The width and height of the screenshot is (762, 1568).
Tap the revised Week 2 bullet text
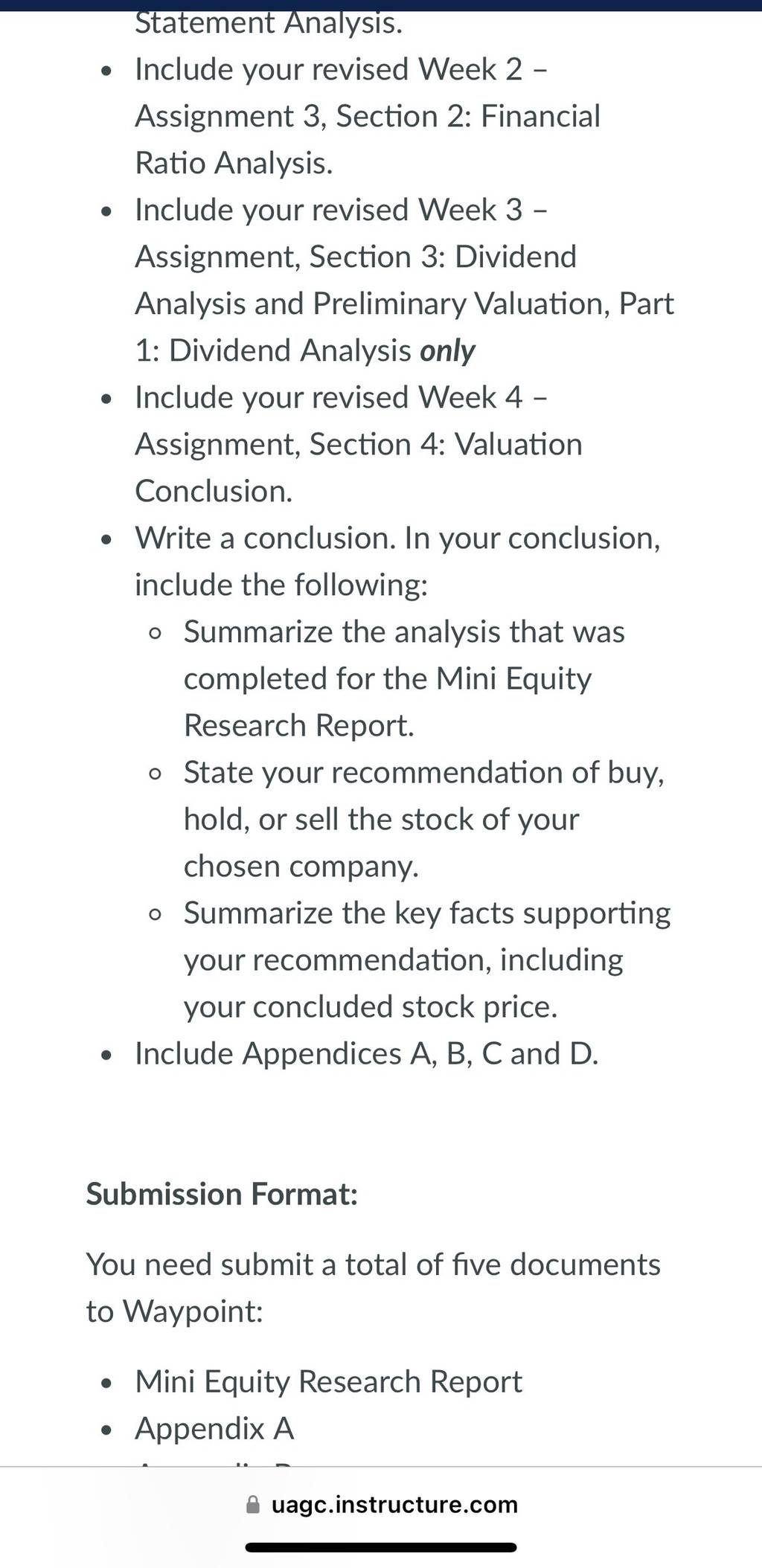click(x=368, y=116)
